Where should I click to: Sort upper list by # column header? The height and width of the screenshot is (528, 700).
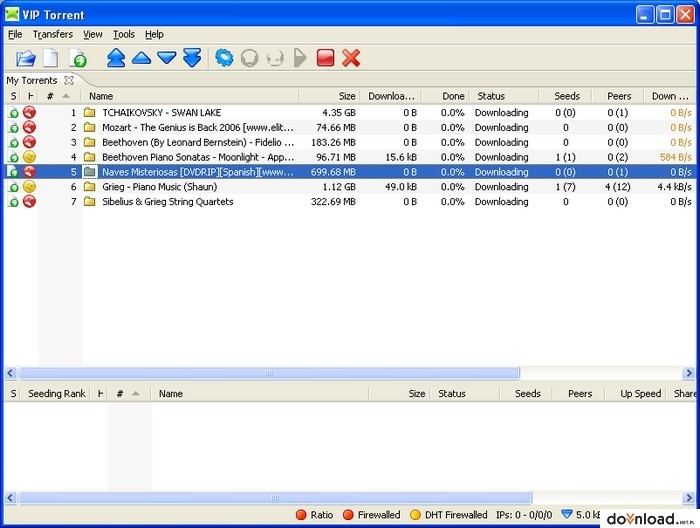(58, 96)
